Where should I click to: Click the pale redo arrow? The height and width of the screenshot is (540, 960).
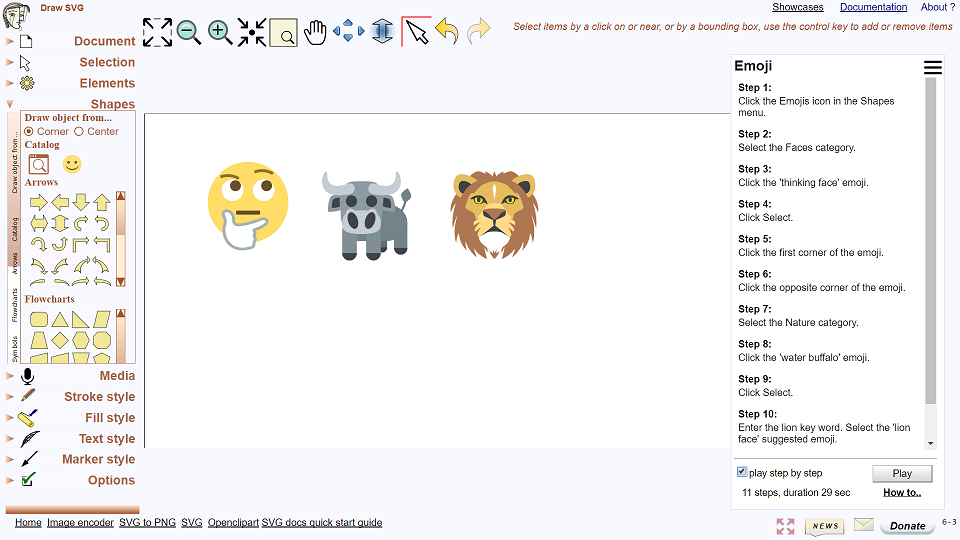pyautogui.click(x=479, y=31)
